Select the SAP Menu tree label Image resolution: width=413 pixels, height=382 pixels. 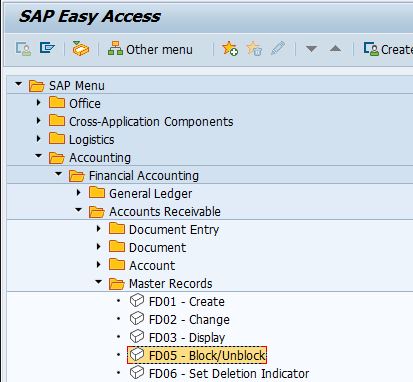pos(77,86)
